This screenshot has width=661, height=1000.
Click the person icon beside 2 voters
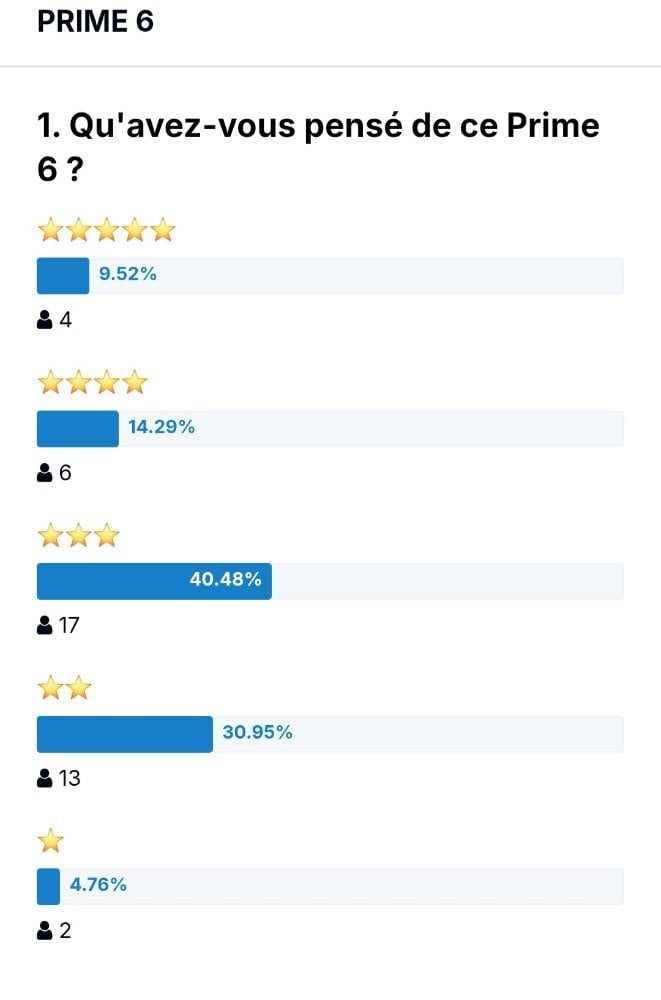[45, 930]
